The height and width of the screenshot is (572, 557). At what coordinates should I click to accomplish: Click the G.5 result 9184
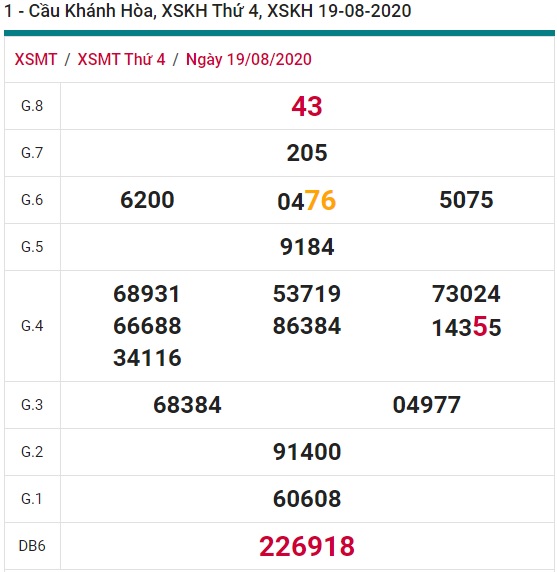click(x=307, y=247)
